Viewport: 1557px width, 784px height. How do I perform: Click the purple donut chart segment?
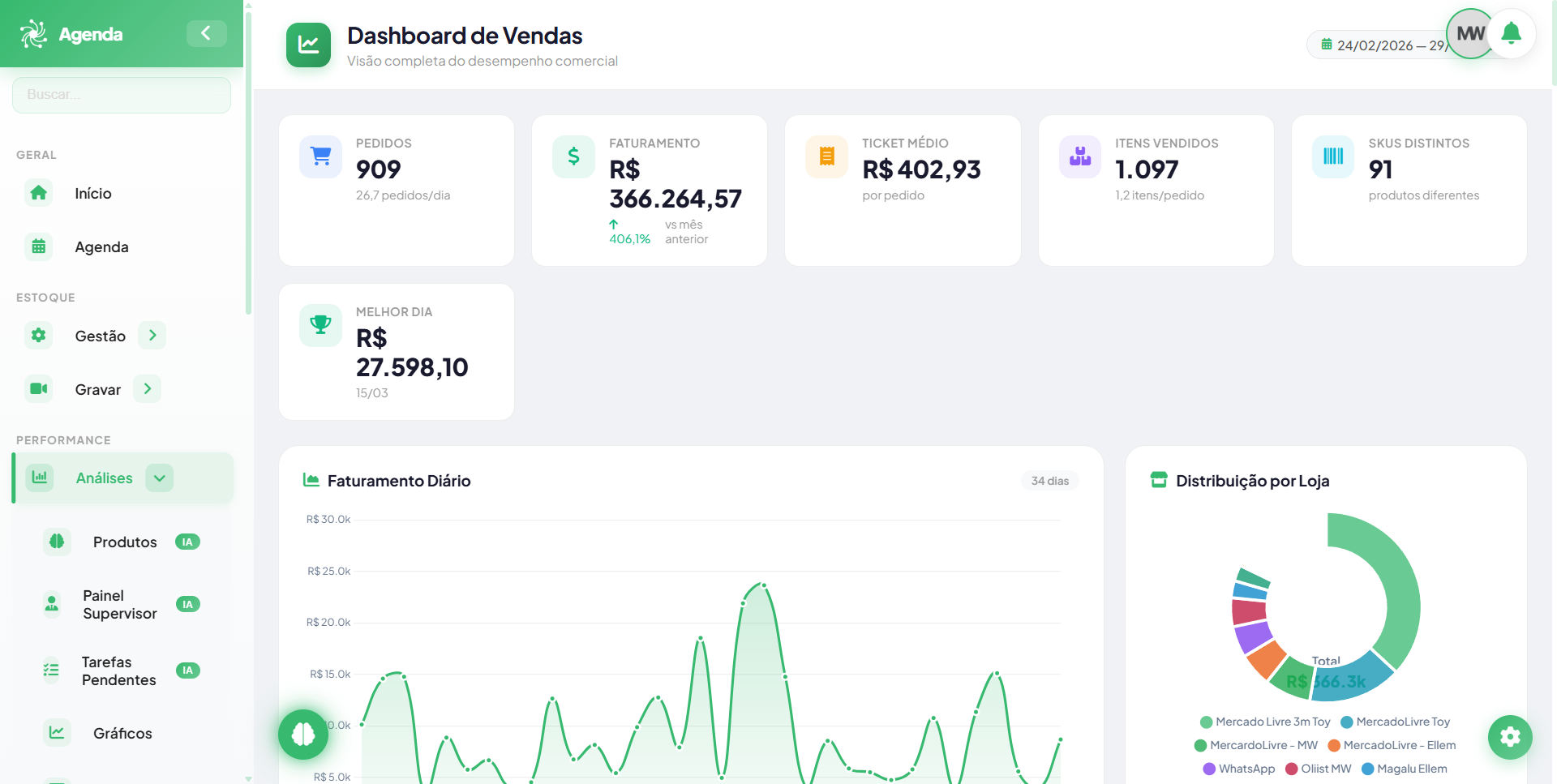pyautogui.click(x=1253, y=636)
